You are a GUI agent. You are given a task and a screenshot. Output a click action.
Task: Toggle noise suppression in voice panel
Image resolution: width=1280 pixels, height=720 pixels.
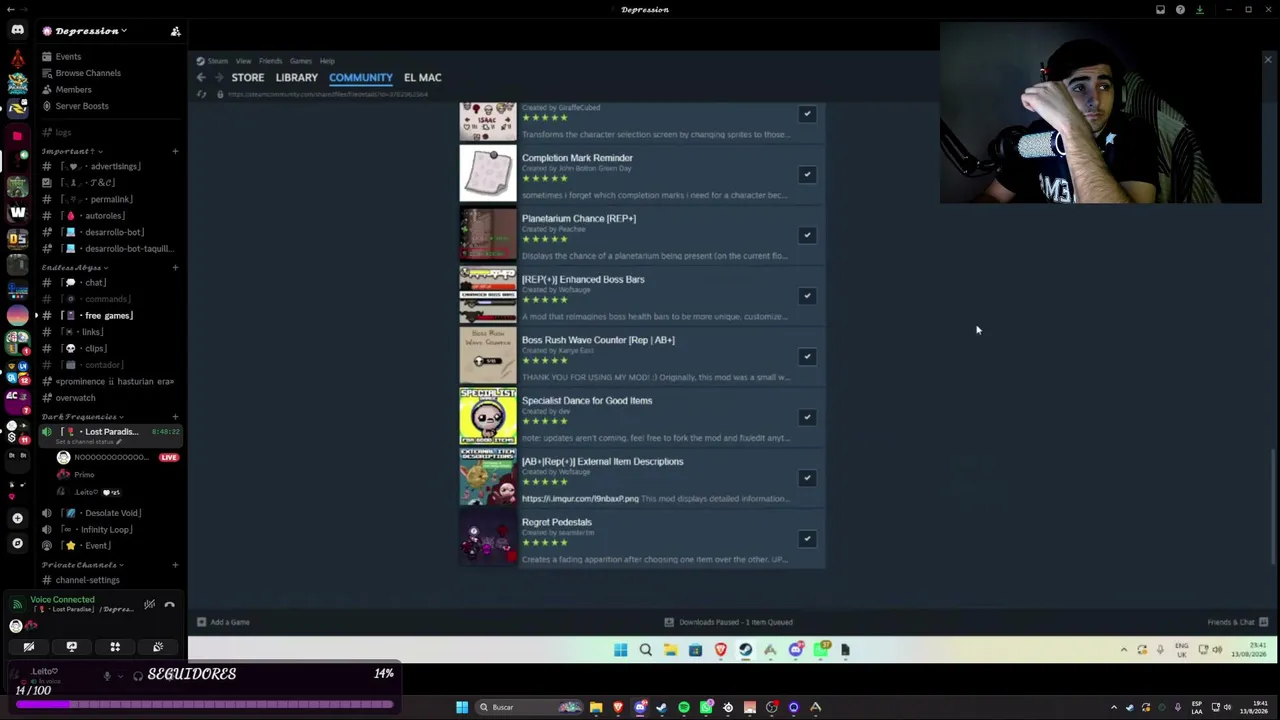tap(149, 604)
